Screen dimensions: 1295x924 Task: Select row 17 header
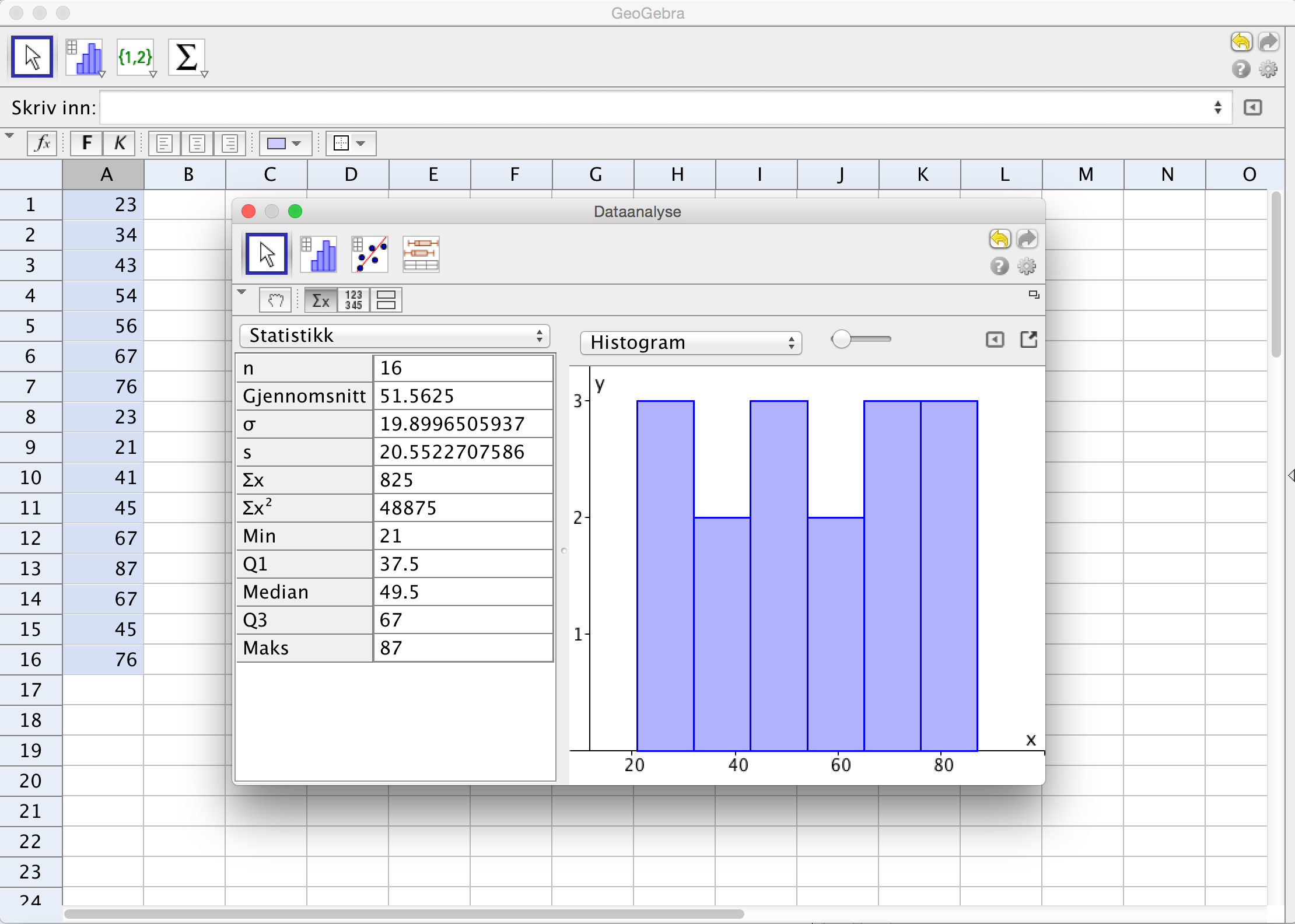[x=30, y=690]
